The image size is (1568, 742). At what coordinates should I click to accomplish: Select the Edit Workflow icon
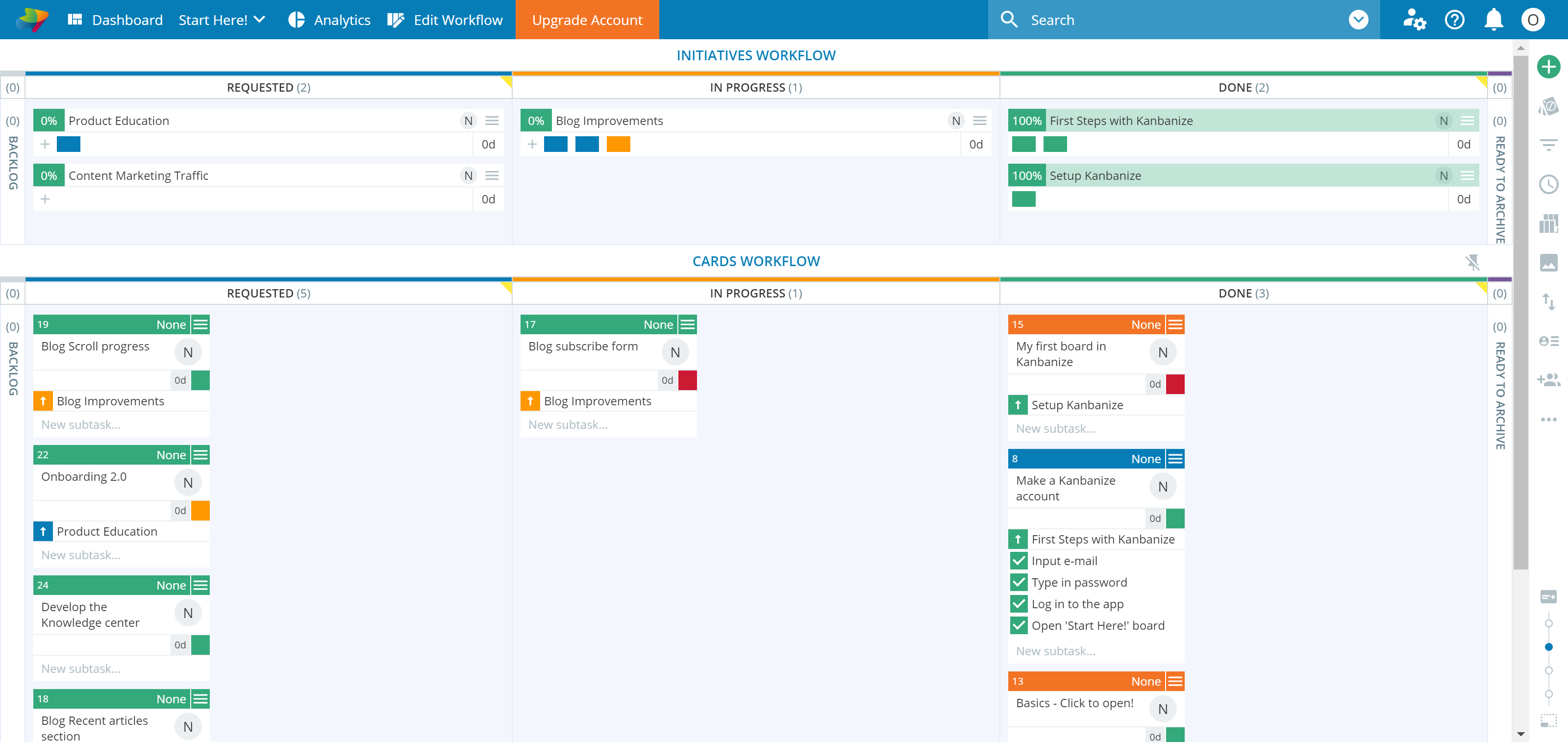click(396, 20)
